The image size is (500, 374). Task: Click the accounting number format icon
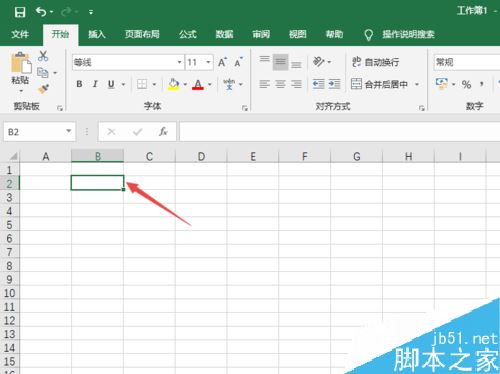click(x=442, y=84)
